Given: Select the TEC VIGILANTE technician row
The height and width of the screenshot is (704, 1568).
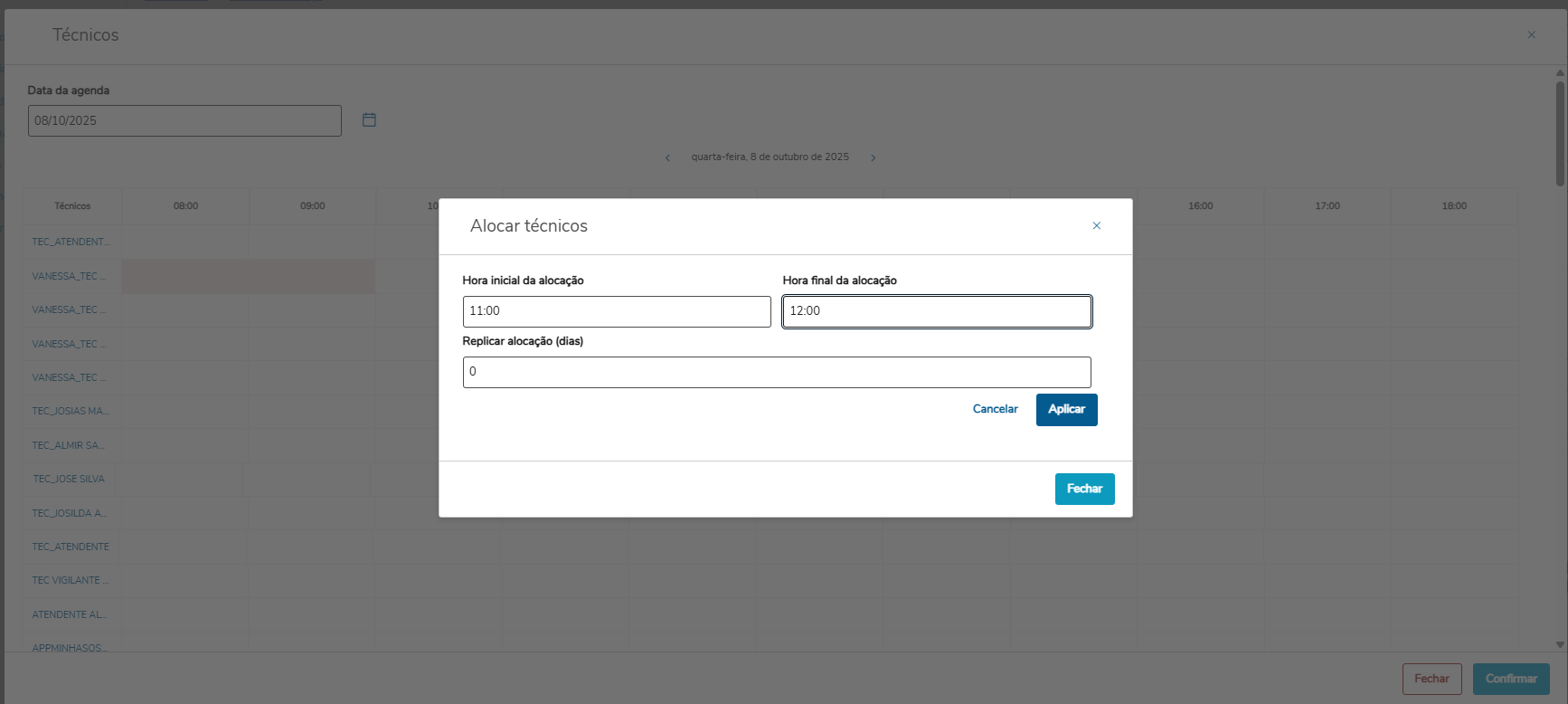Looking at the screenshot, I should [70, 580].
